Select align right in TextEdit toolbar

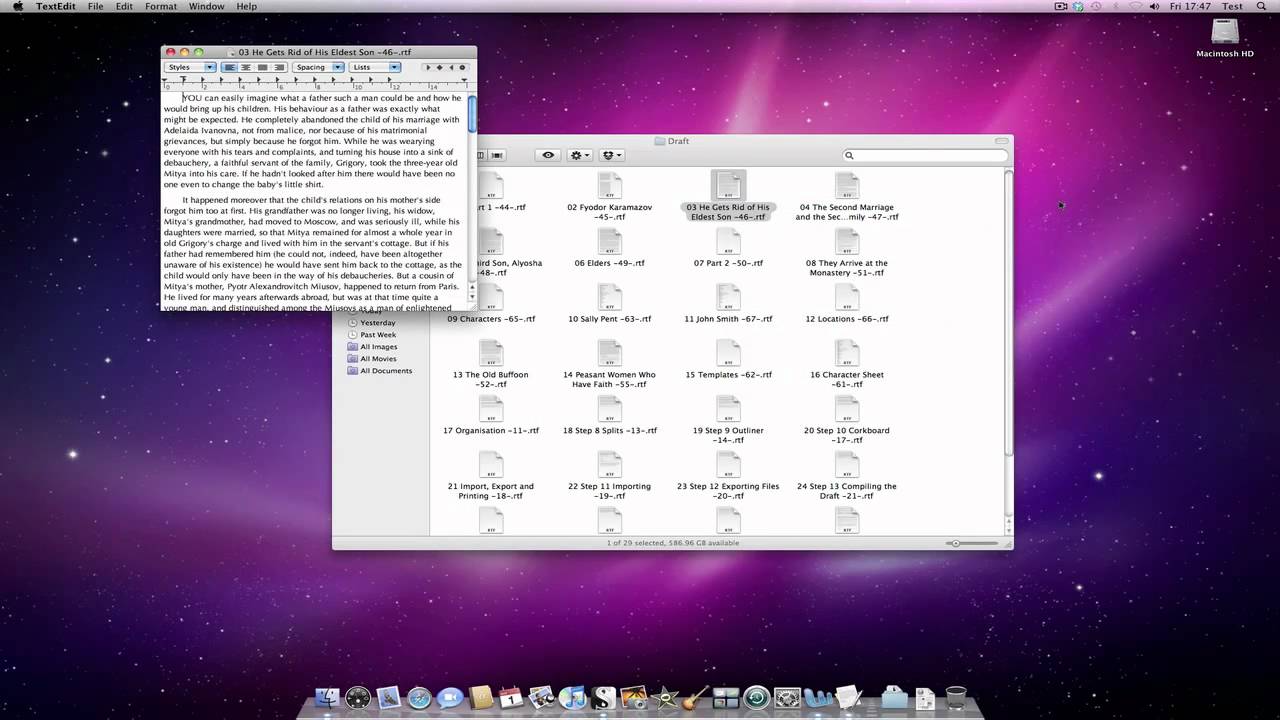coord(279,67)
